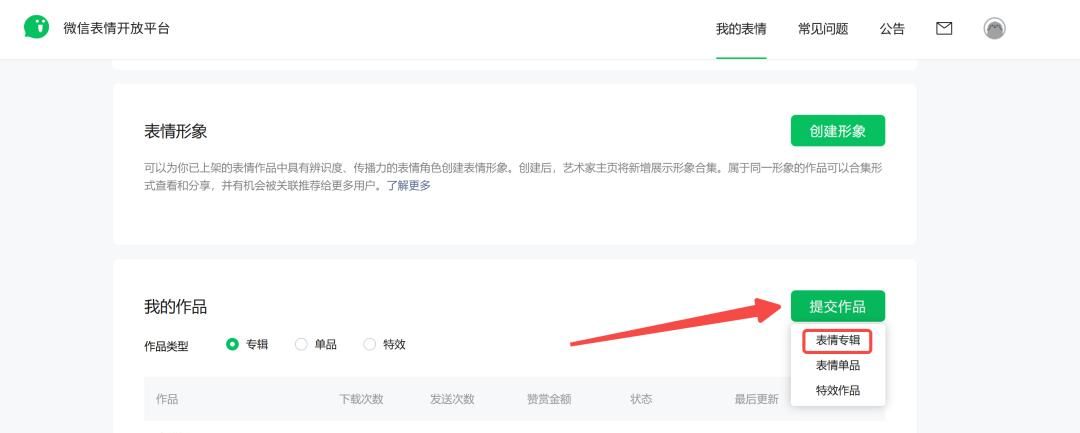Select the 特效 radio button
Screen dimensions: 1080x433
[370, 344]
